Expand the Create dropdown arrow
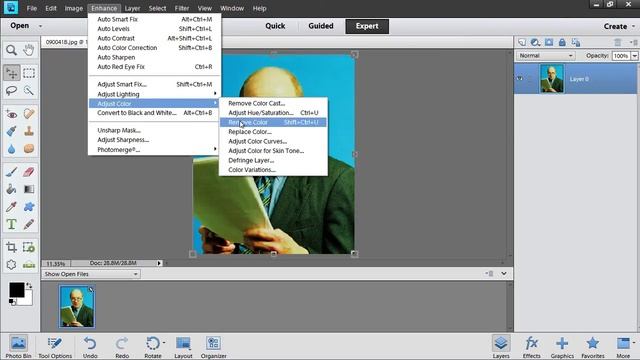This screenshot has height=360, width=640. pos(633,26)
